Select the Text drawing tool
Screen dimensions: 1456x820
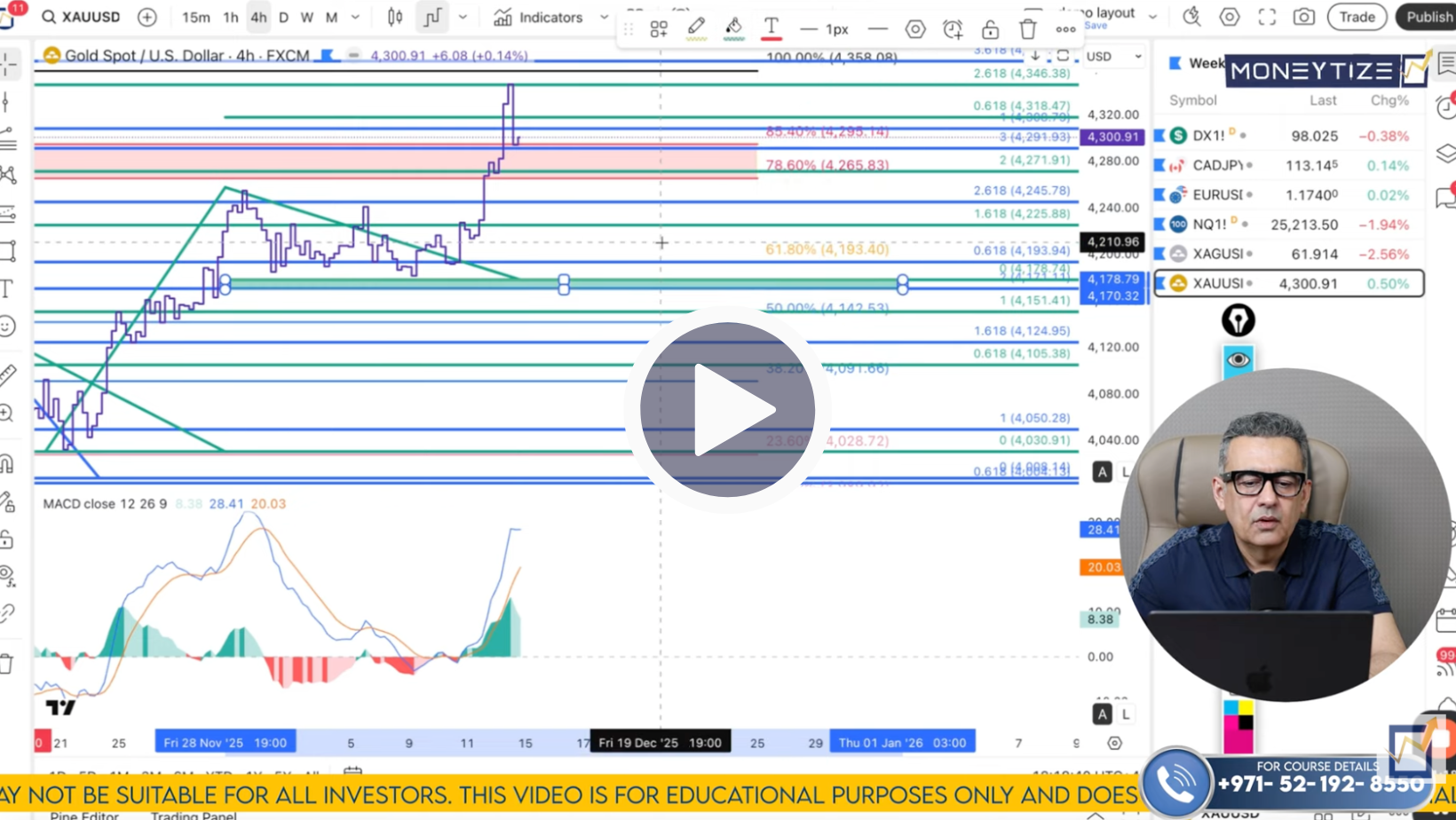[10, 288]
